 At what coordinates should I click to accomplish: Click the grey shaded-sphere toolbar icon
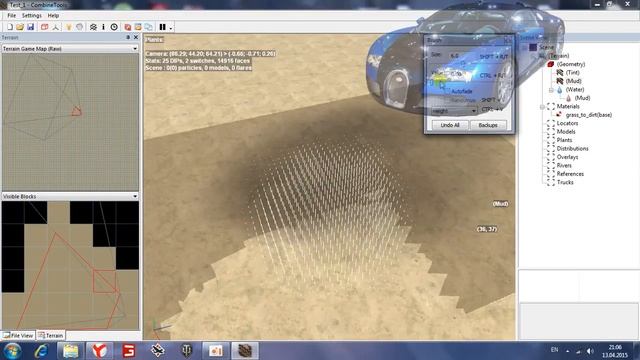pos(80,27)
